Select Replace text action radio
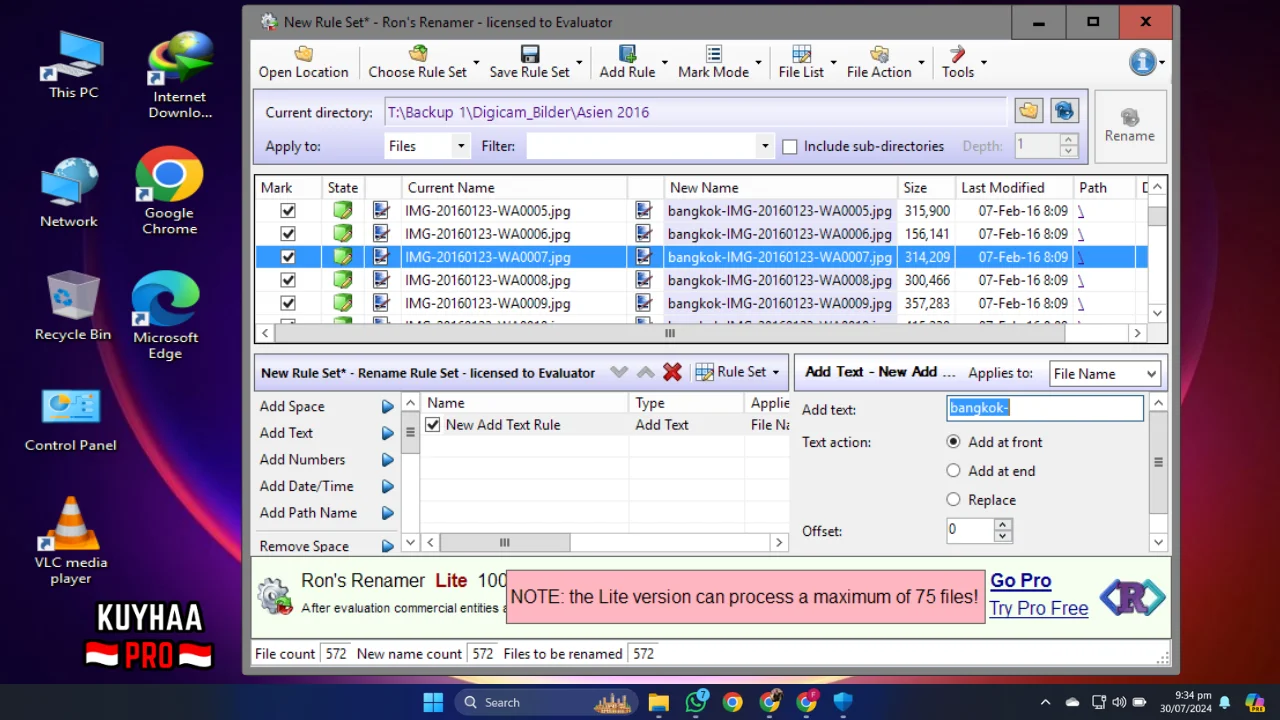This screenshot has width=1280, height=720. [953, 500]
